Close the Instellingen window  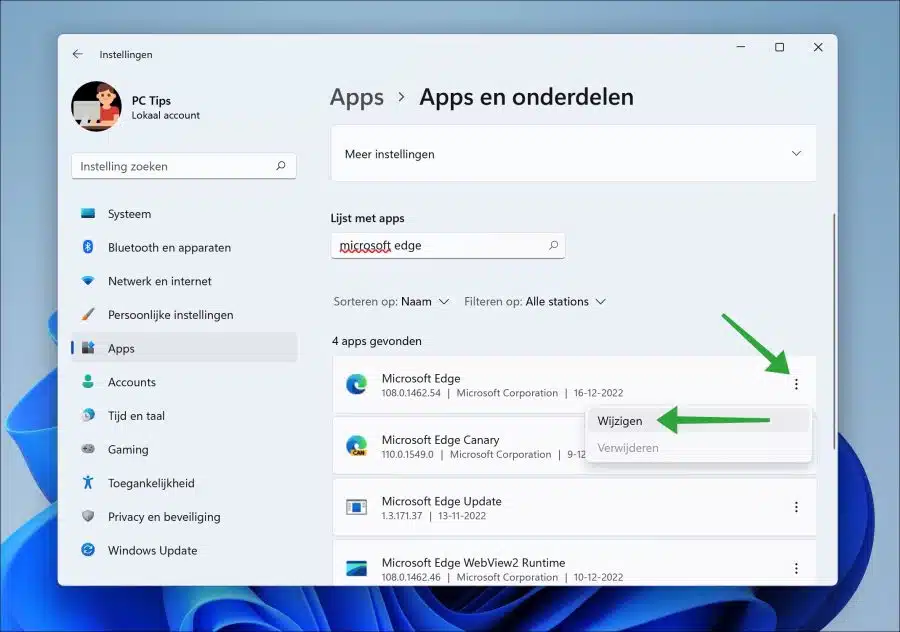pyautogui.click(x=818, y=47)
